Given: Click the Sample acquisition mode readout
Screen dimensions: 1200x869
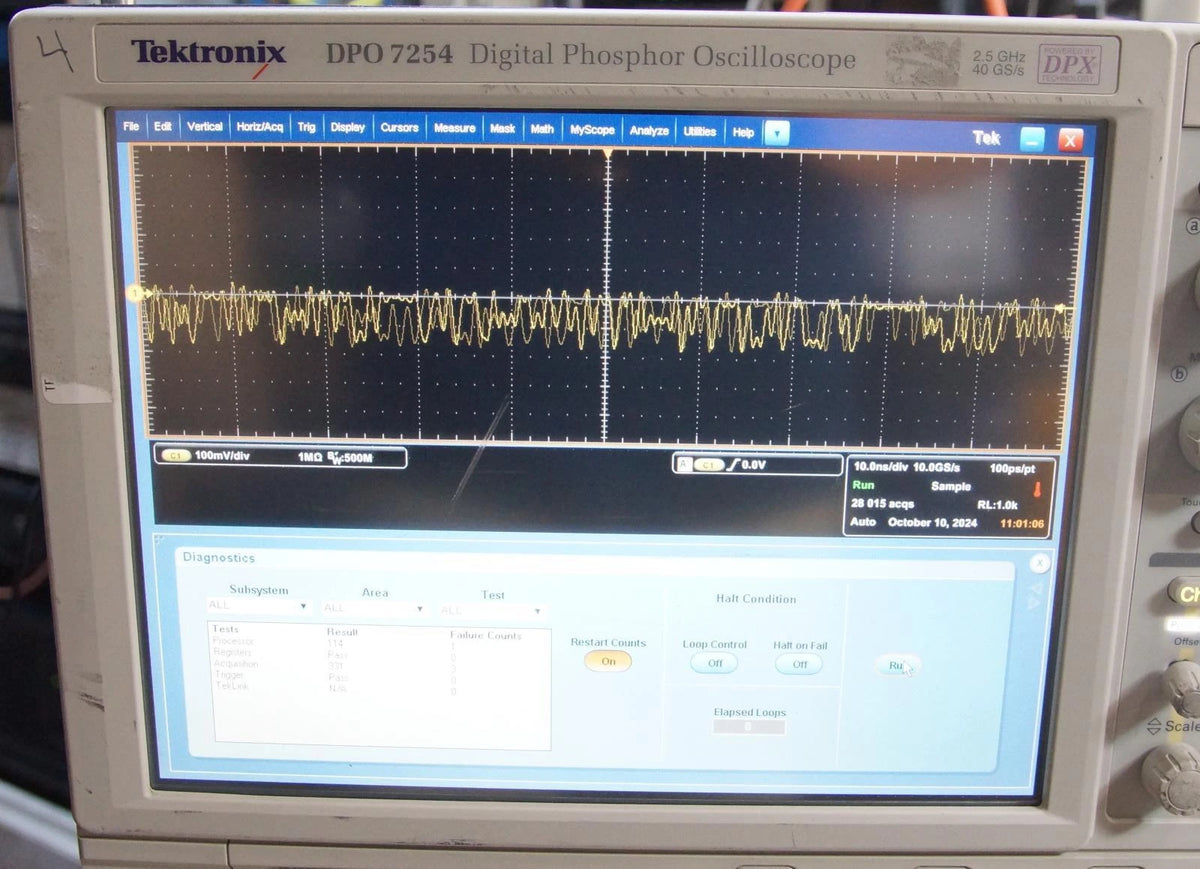Looking at the screenshot, I should click(x=951, y=486).
